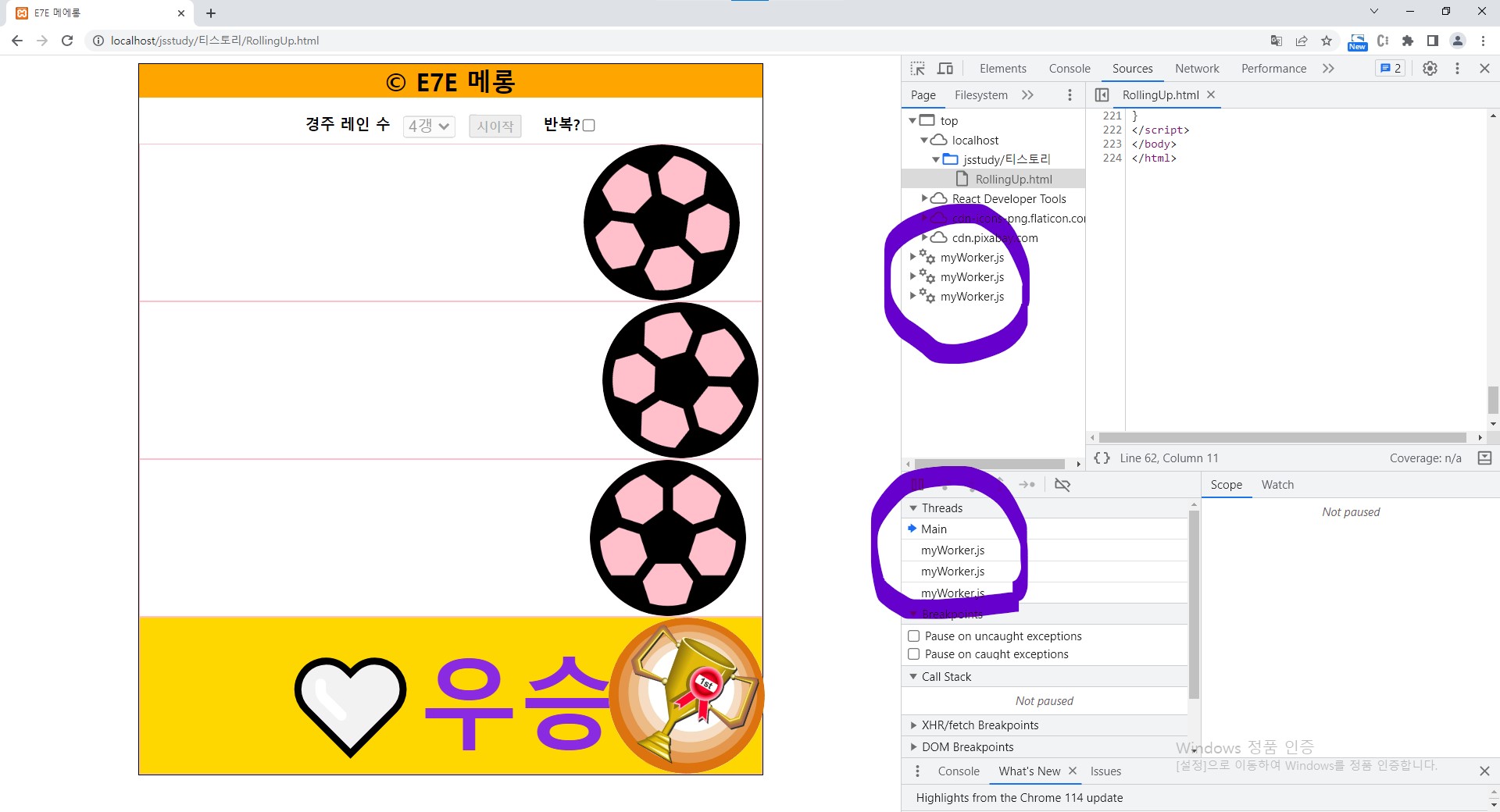The width and height of the screenshot is (1500, 812).
Task: Expand the first myWorker.js tree node
Action: click(x=912, y=257)
